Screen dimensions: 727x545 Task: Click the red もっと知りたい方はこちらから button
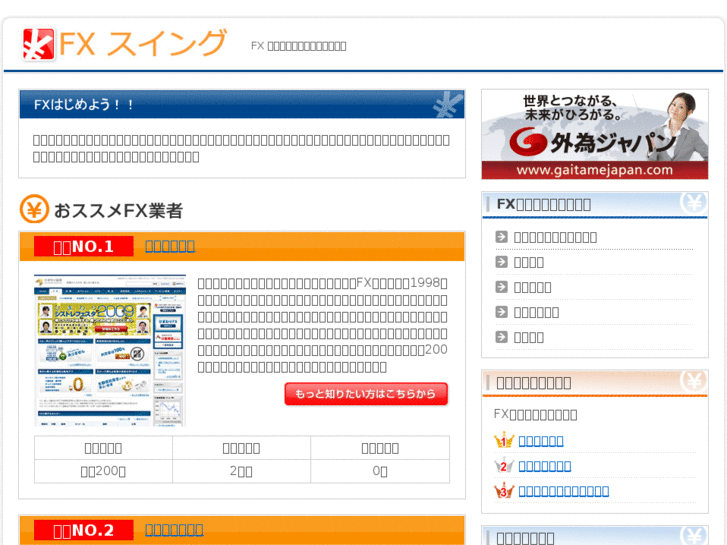pyautogui.click(x=366, y=394)
